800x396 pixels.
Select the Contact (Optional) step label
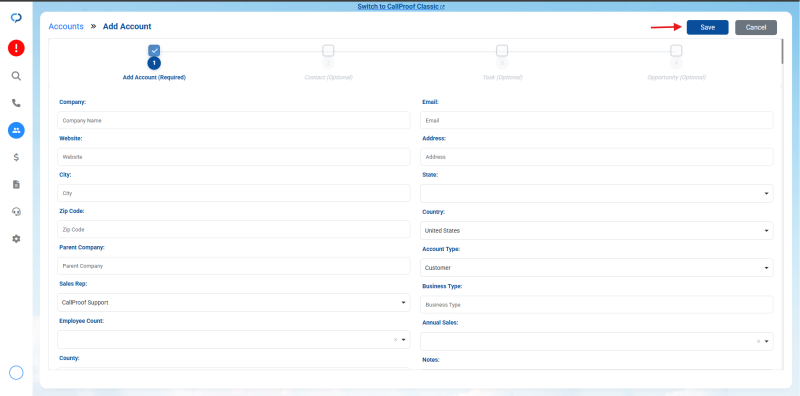328,78
